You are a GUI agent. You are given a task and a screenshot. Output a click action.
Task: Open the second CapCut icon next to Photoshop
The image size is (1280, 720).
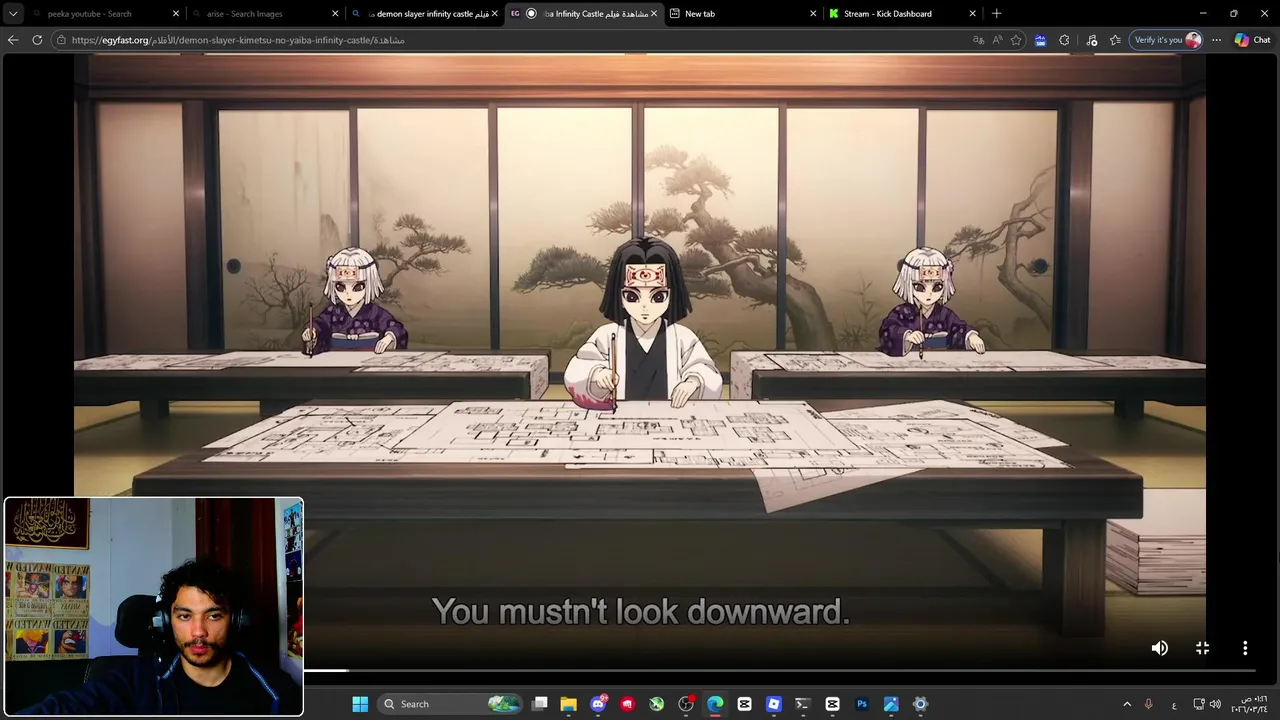[832, 704]
